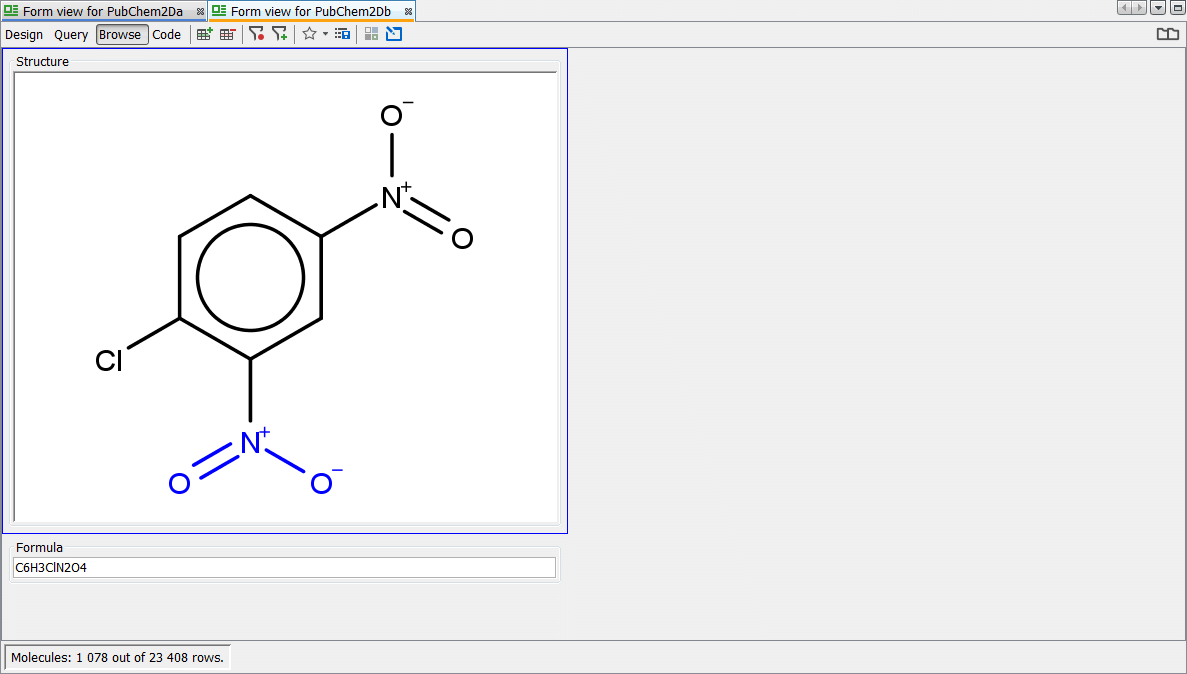Toggle Browse mode button

pyautogui.click(x=121, y=35)
